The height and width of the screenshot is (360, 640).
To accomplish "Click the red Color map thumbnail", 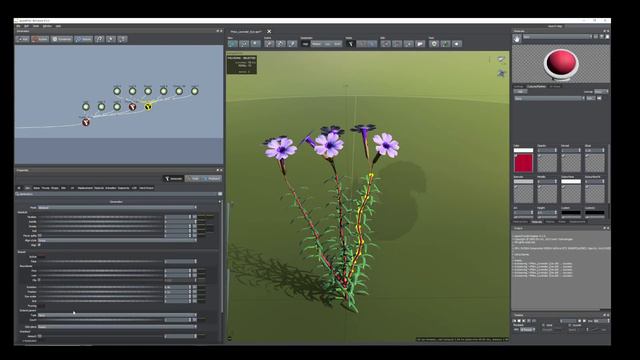I will (x=523, y=163).
